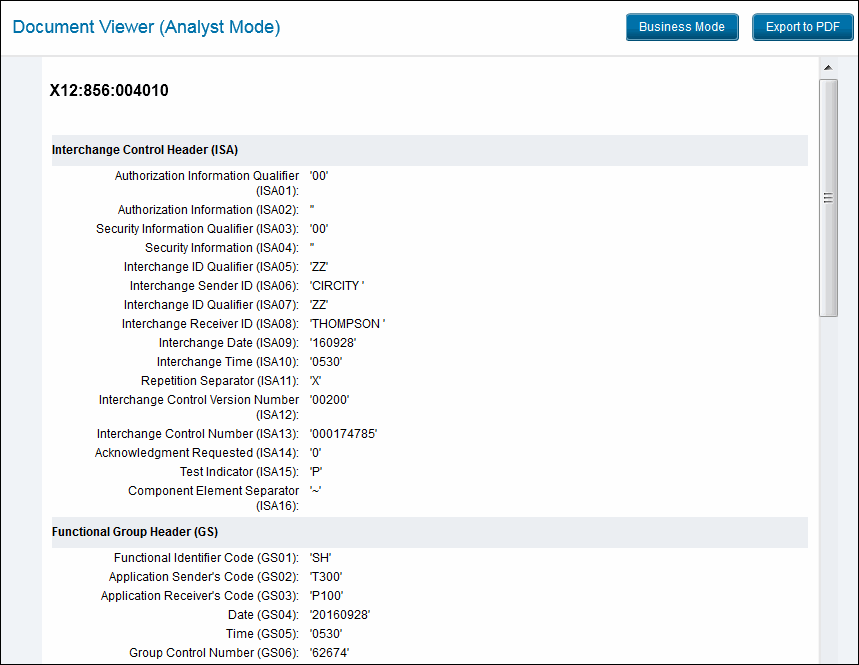This screenshot has width=859, height=665.
Task: Click the Interchange Date value '160928'
Action: 333,343
